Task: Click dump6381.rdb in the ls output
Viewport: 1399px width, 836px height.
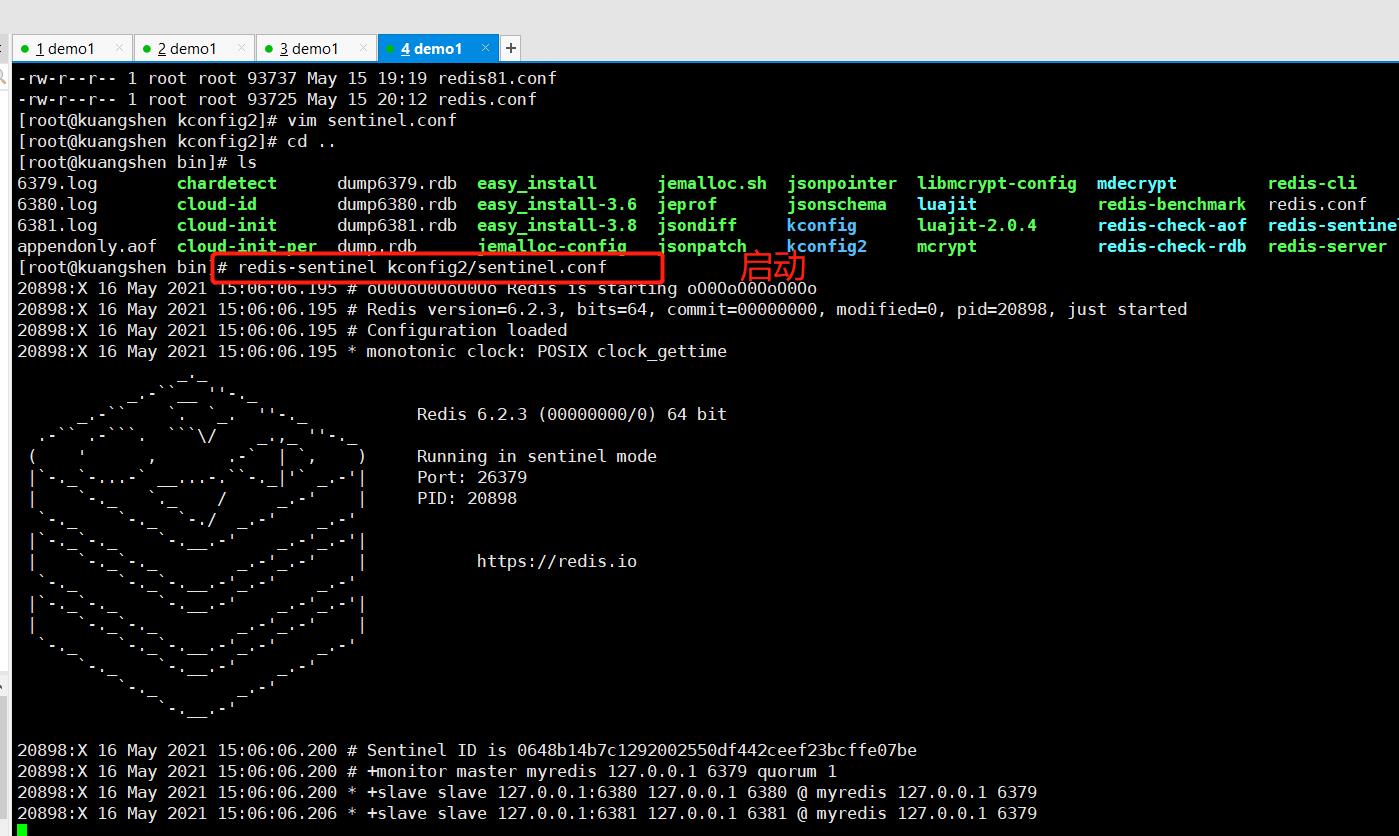Action: click(x=397, y=225)
